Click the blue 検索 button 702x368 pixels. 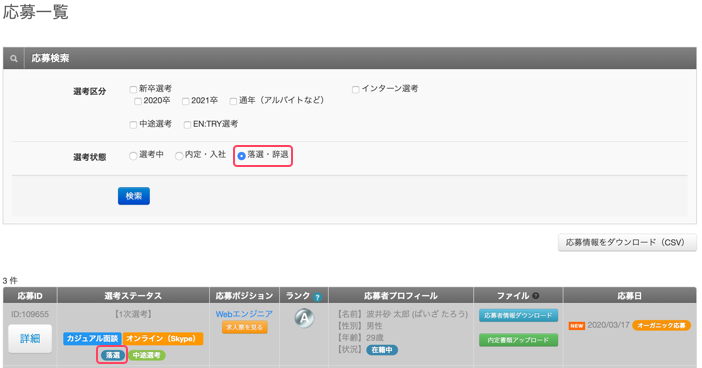pos(134,196)
